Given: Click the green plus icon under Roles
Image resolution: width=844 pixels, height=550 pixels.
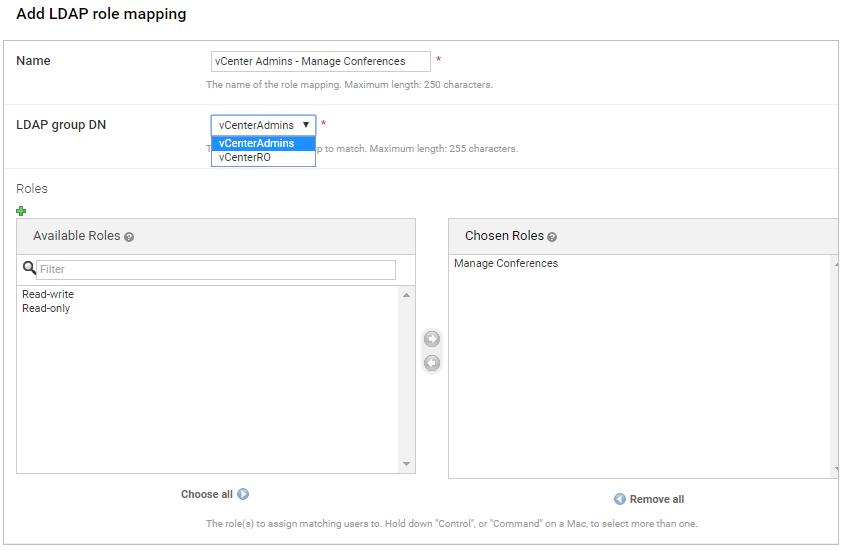Looking at the screenshot, I should coord(22,210).
